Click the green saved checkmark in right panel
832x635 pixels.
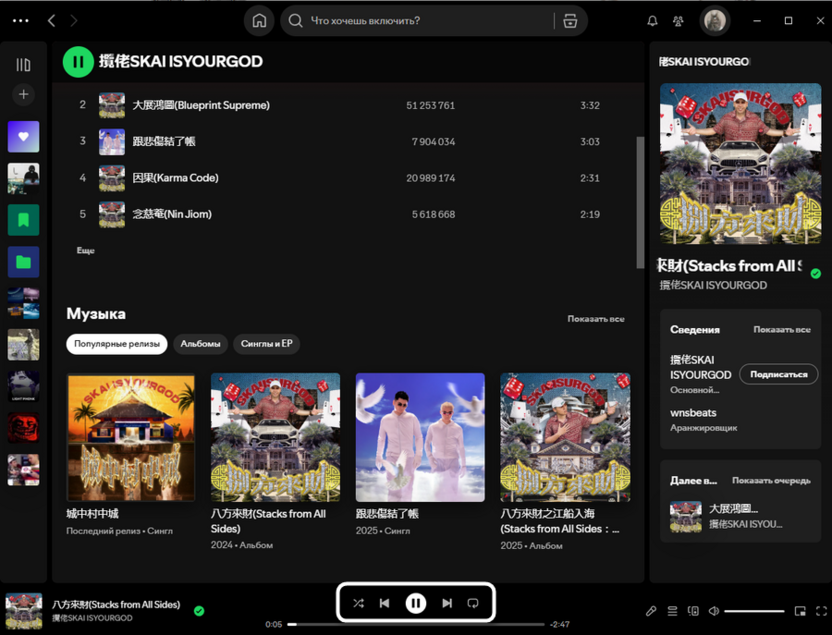click(816, 274)
